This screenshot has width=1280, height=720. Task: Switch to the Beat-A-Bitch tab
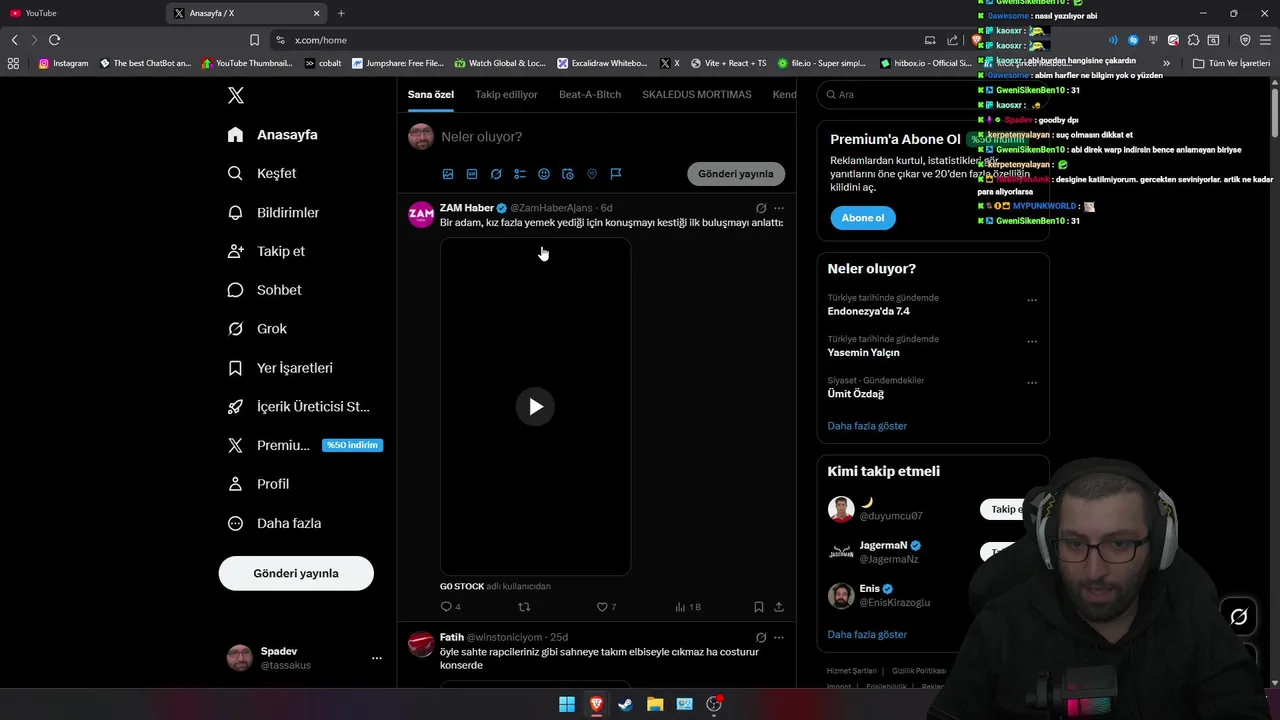click(590, 94)
